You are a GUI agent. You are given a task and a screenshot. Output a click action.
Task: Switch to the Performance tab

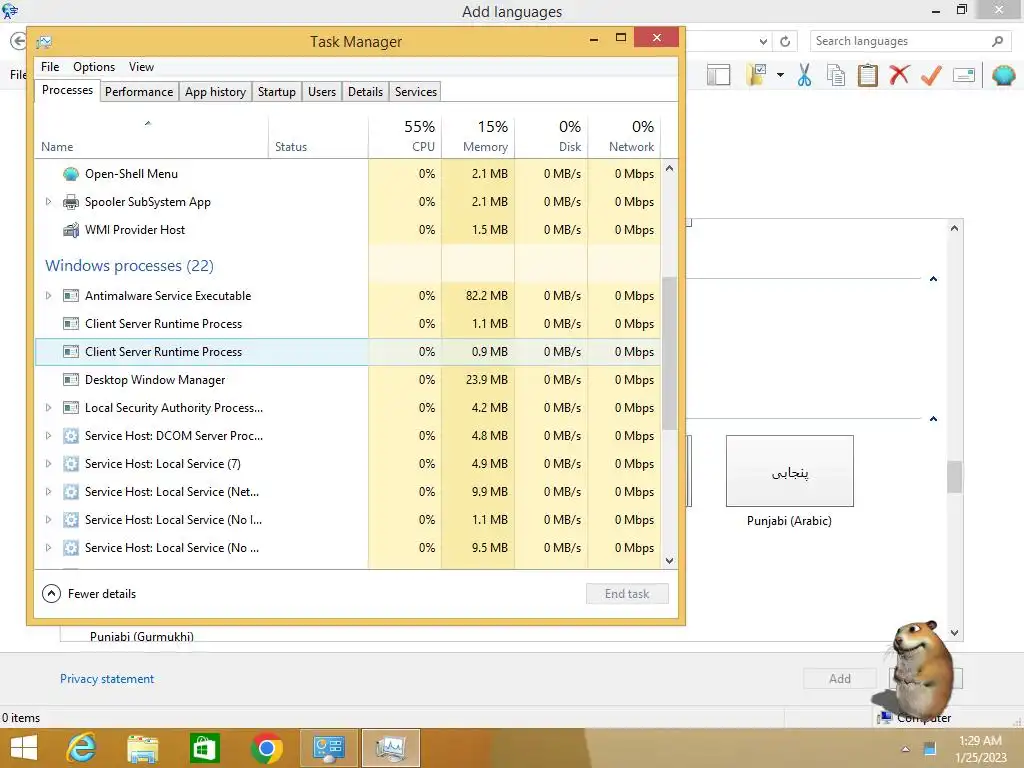(139, 92)
